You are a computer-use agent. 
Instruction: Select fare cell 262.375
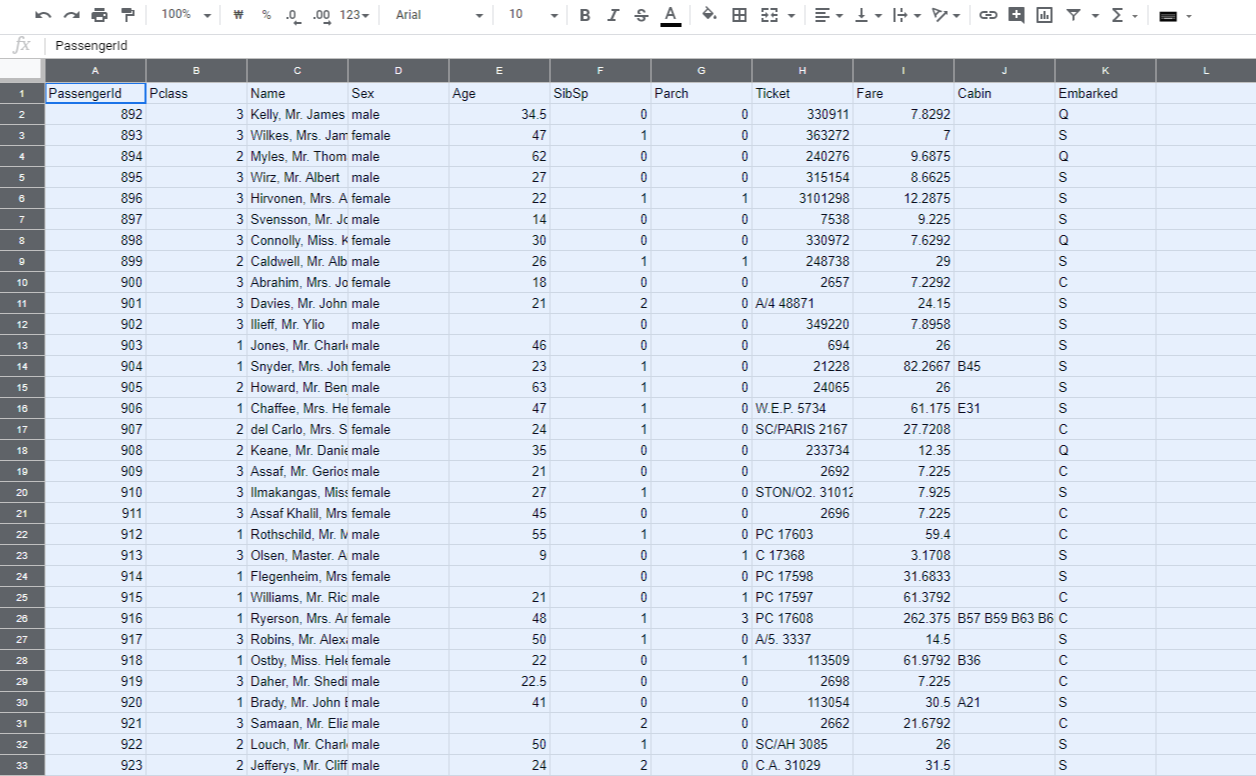(903, 618)
